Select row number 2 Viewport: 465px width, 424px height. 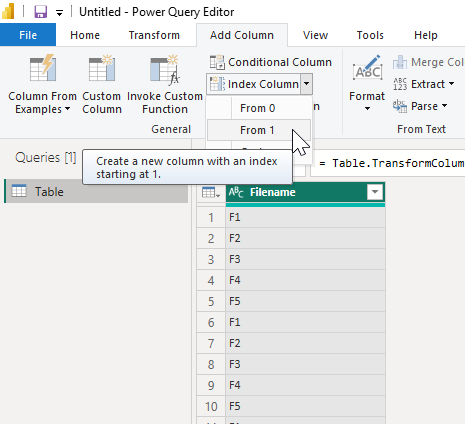[x=211, y=239]
